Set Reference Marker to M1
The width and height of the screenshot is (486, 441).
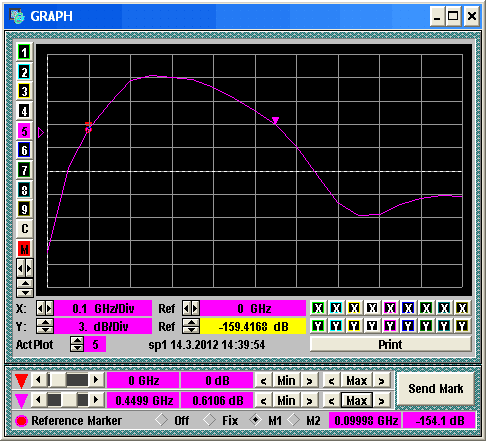click(x=256, y=420)
